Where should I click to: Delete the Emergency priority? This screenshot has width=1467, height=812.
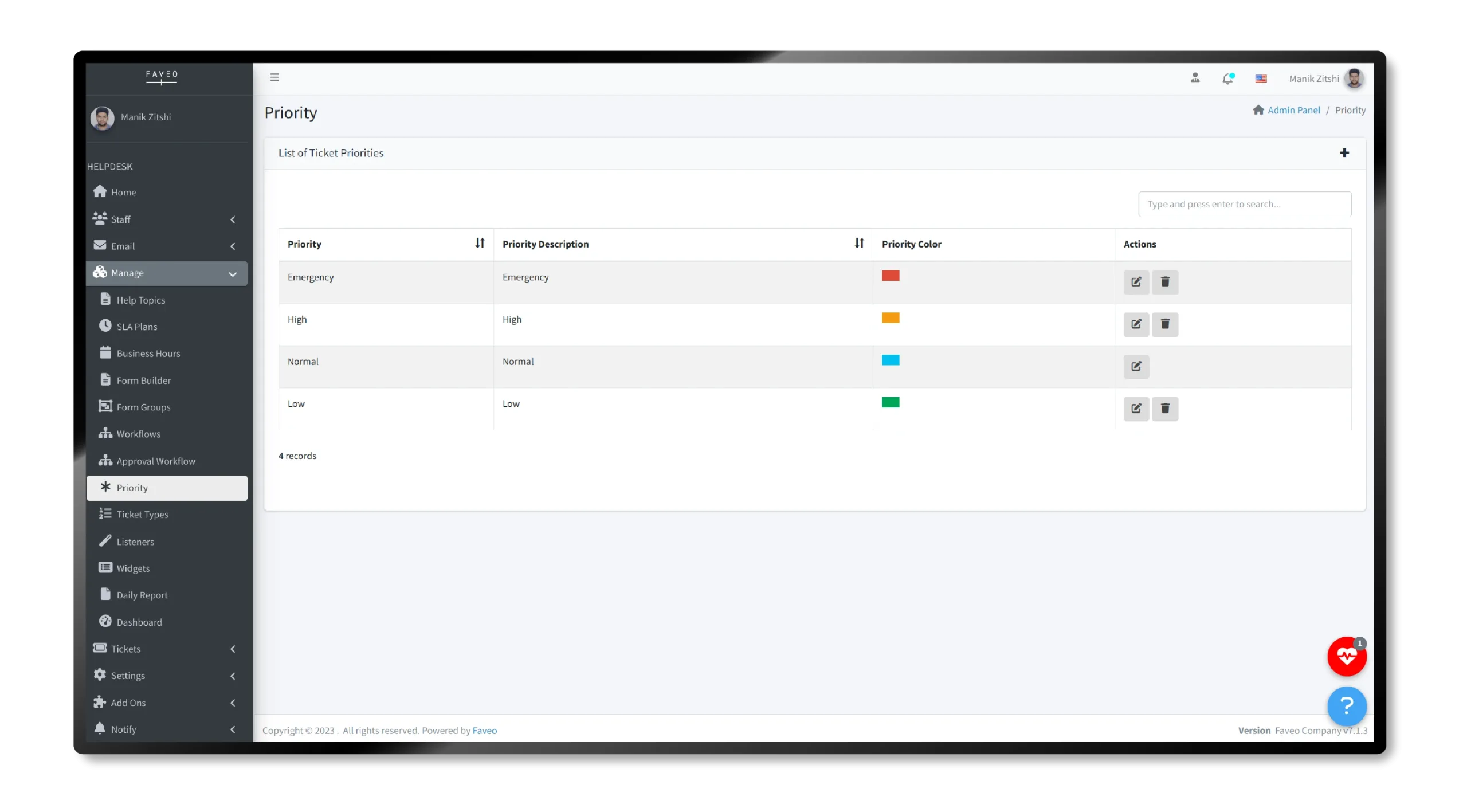click(x=1165, y=282)
